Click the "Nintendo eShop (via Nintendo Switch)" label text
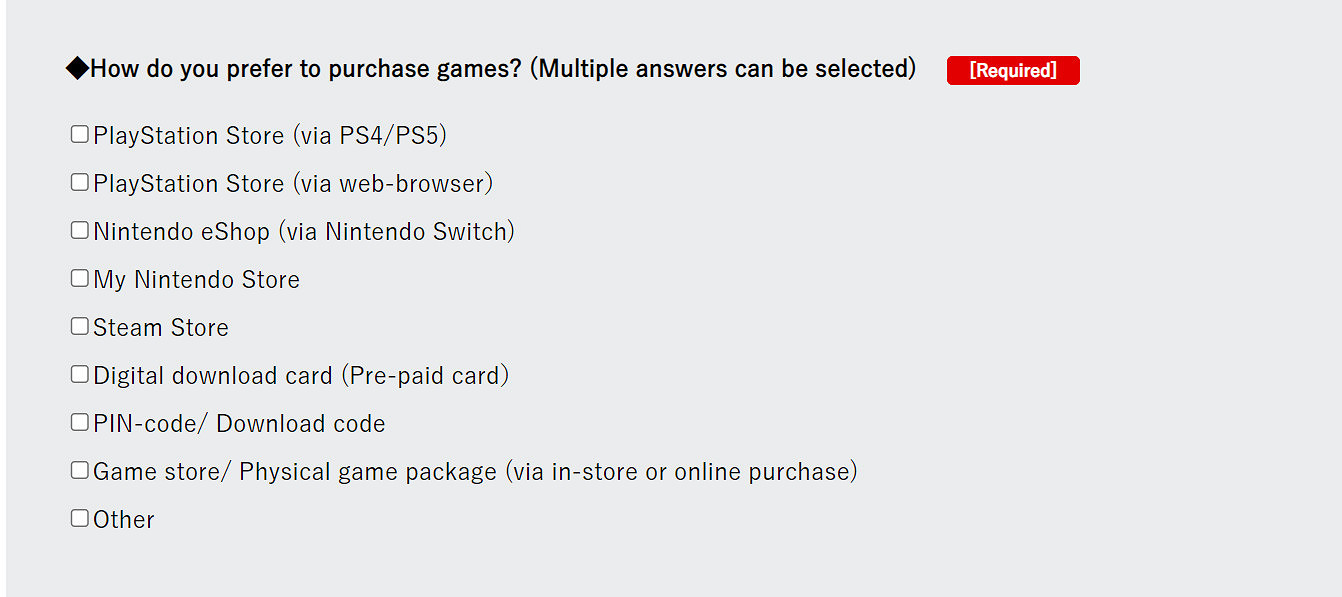This screenshot has width=1342, height=597. click(304, 232)
